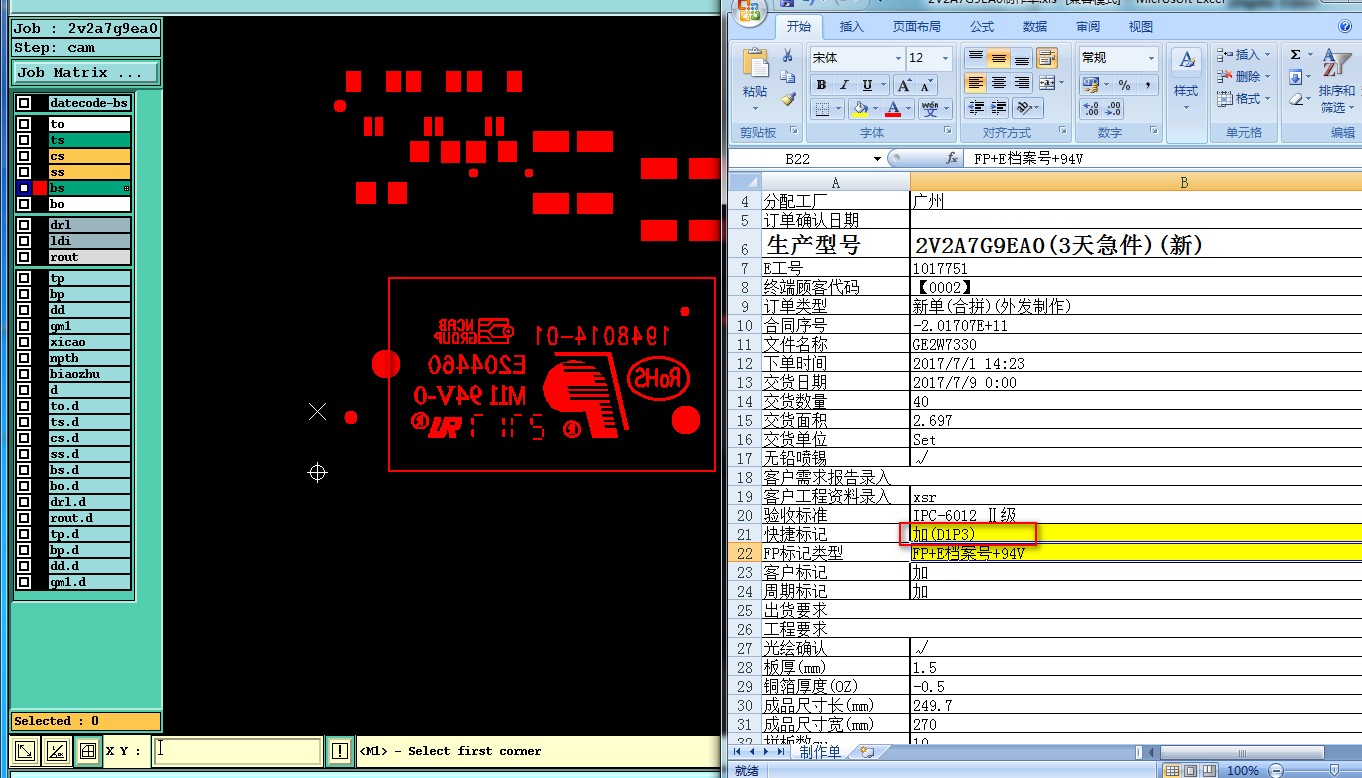Open the Fill Color dropdown arrow
The height and width of the screenshot is (778, 1362).
(876, 108)
